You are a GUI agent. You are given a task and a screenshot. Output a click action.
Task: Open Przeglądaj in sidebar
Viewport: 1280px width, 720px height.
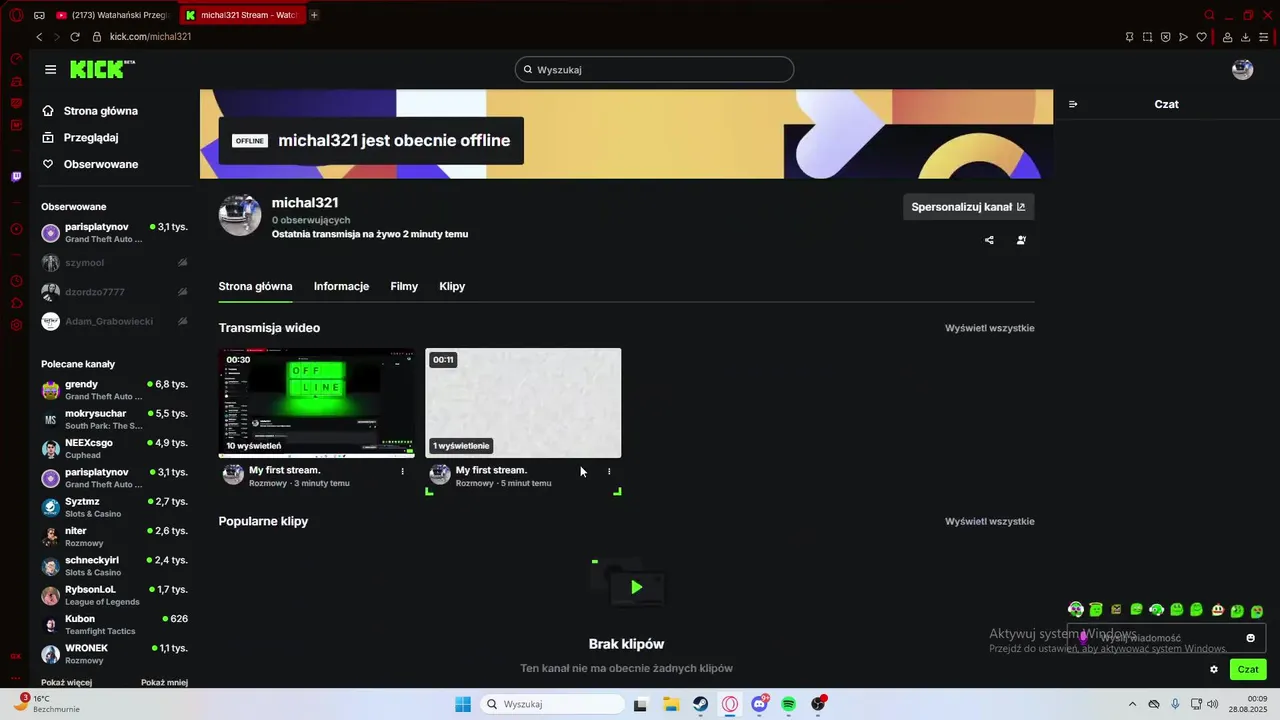pyautogui.click(x=81, y=138)
